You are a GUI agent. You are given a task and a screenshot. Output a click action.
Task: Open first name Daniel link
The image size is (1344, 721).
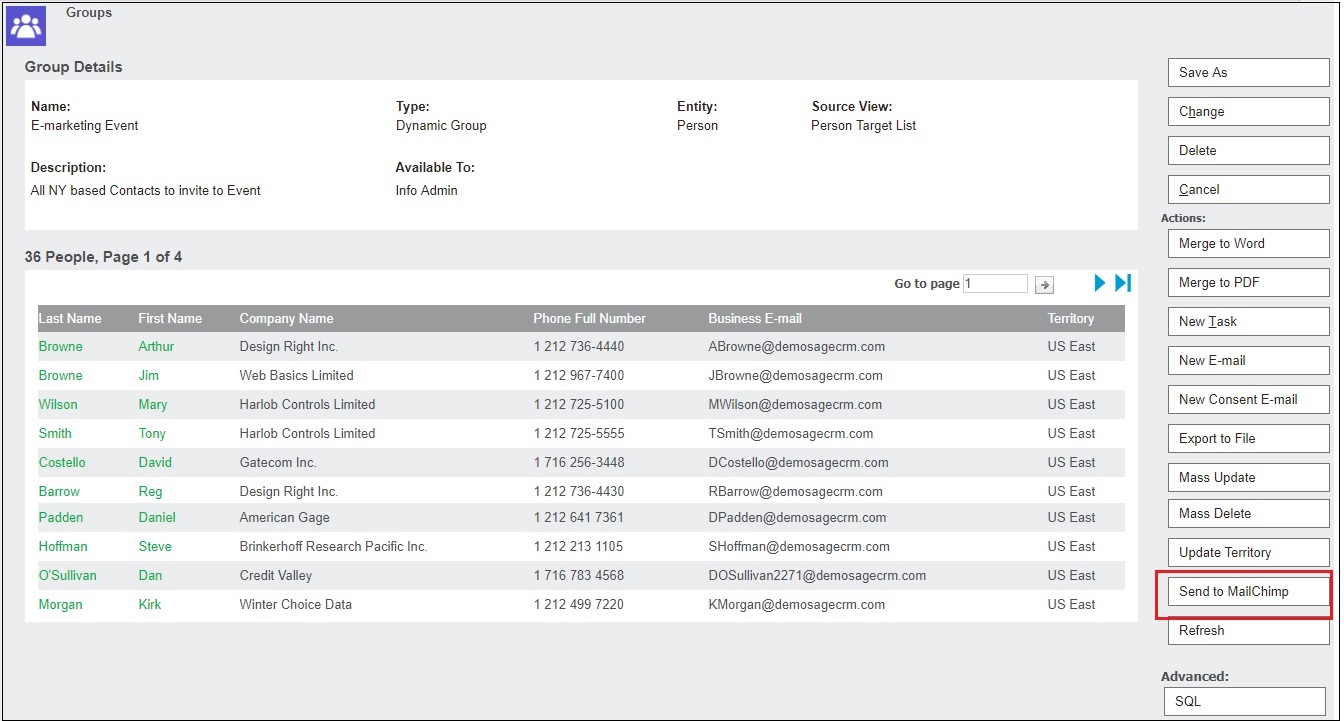[157, 517]
